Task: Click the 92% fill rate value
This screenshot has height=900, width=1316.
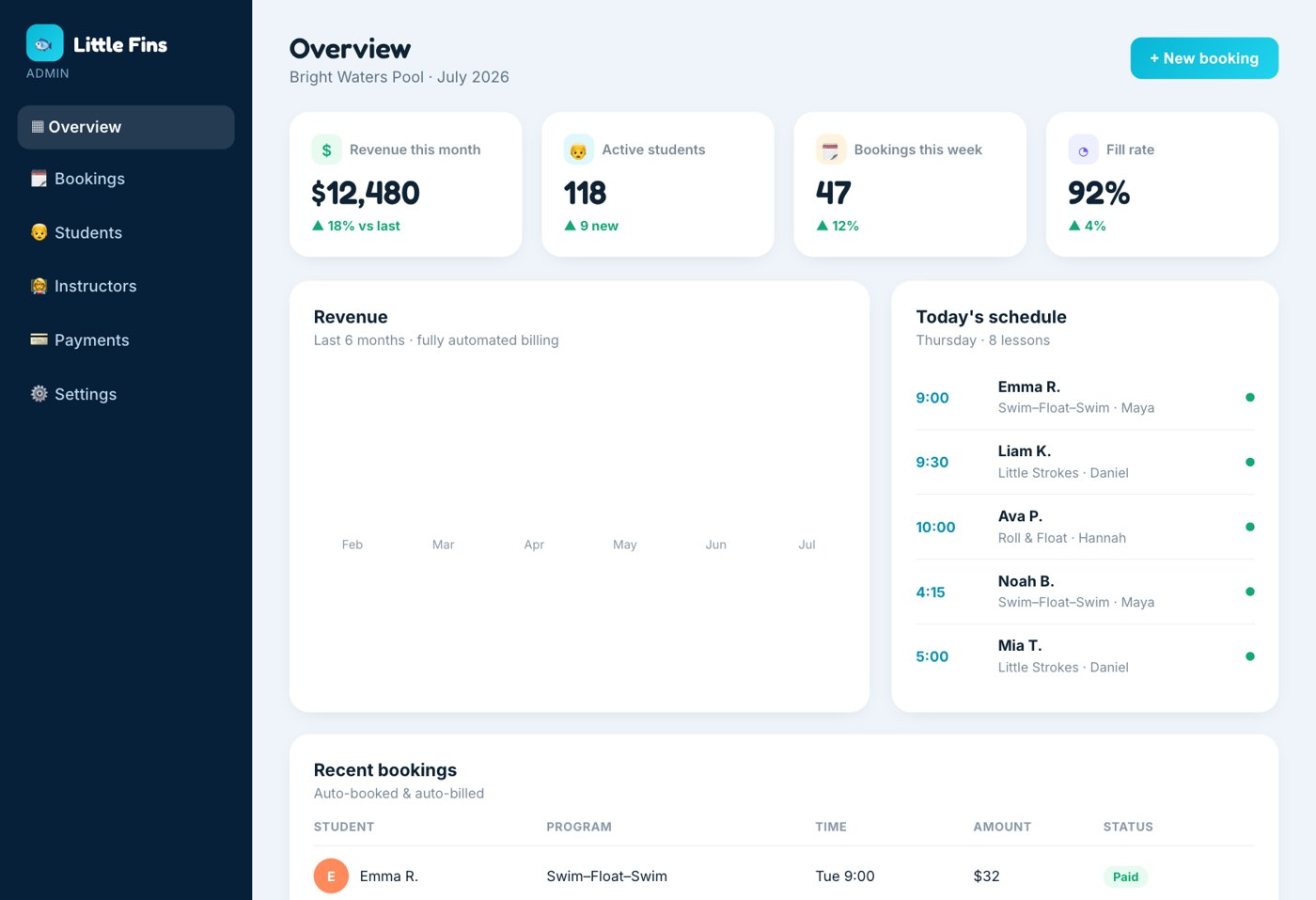Action: coord(1099,194)
